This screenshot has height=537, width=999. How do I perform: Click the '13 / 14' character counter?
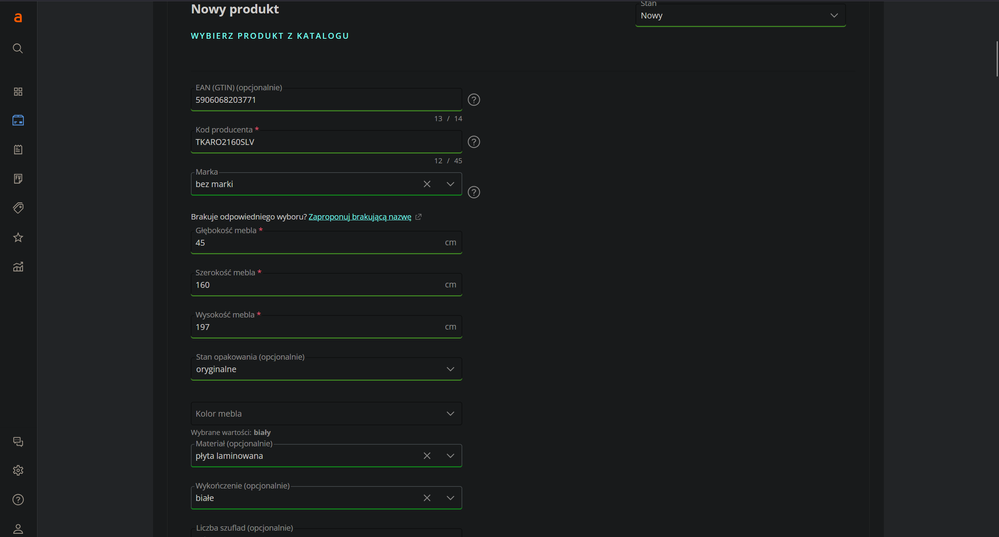click(x=448, y=119)
